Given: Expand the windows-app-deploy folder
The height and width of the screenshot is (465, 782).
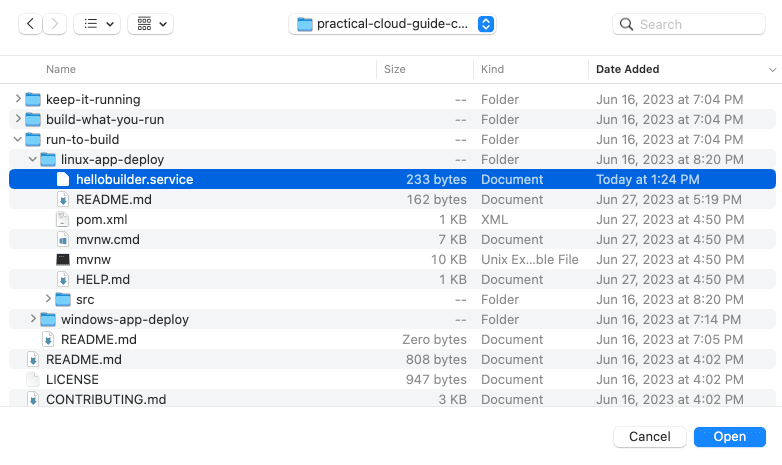Looking at the screenshot, I should click(x=33, y=319).
